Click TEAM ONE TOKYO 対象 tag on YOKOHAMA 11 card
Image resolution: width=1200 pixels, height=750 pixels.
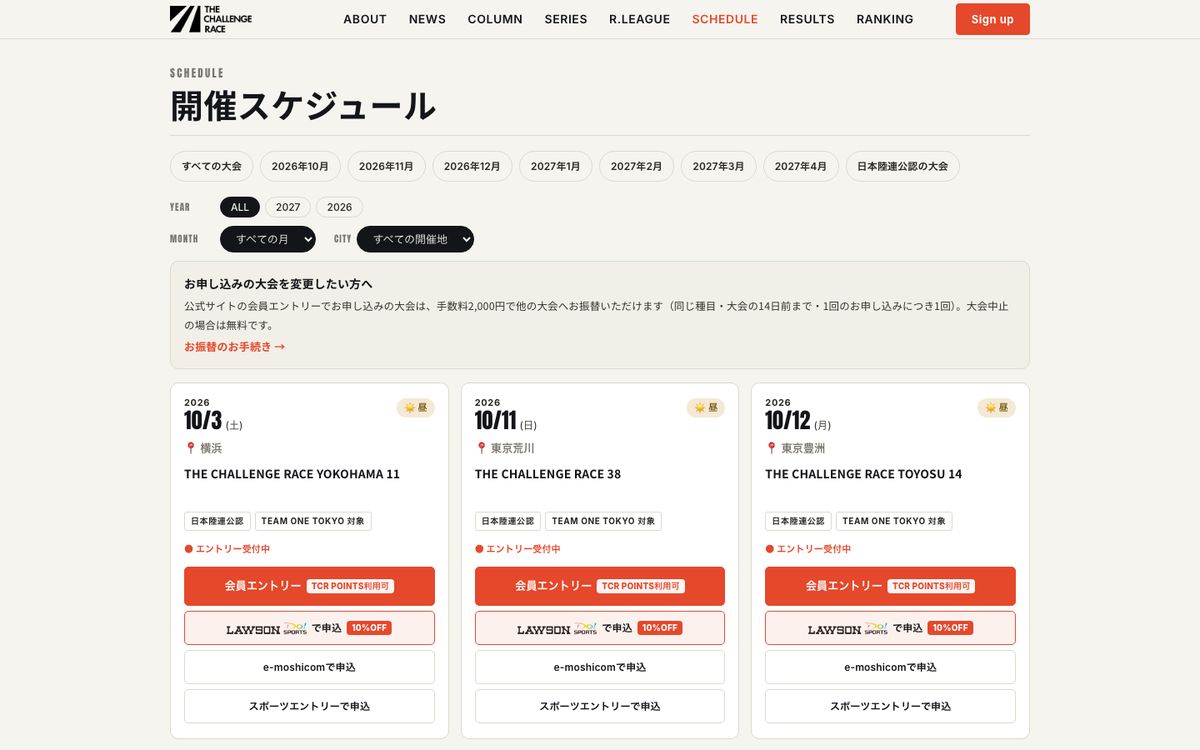point(313,521)
